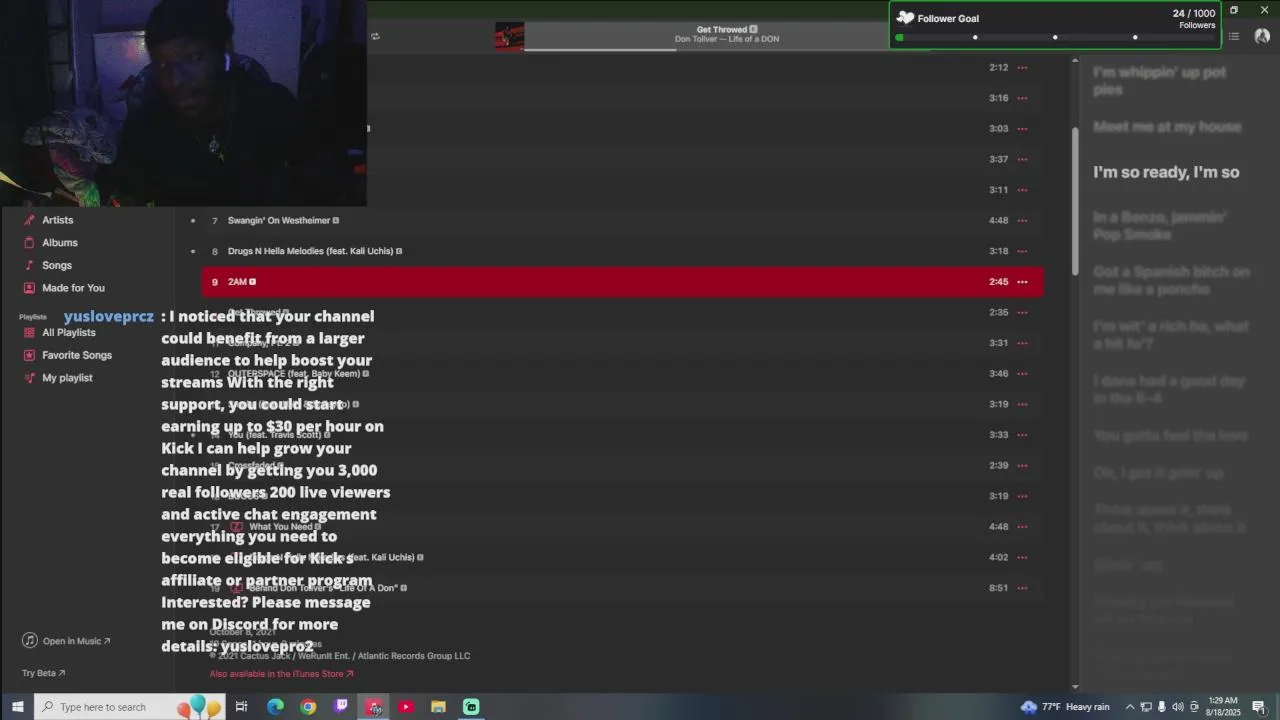Open My playlist in sidebar
The image size is (1280, 720).
pos(67,378)
